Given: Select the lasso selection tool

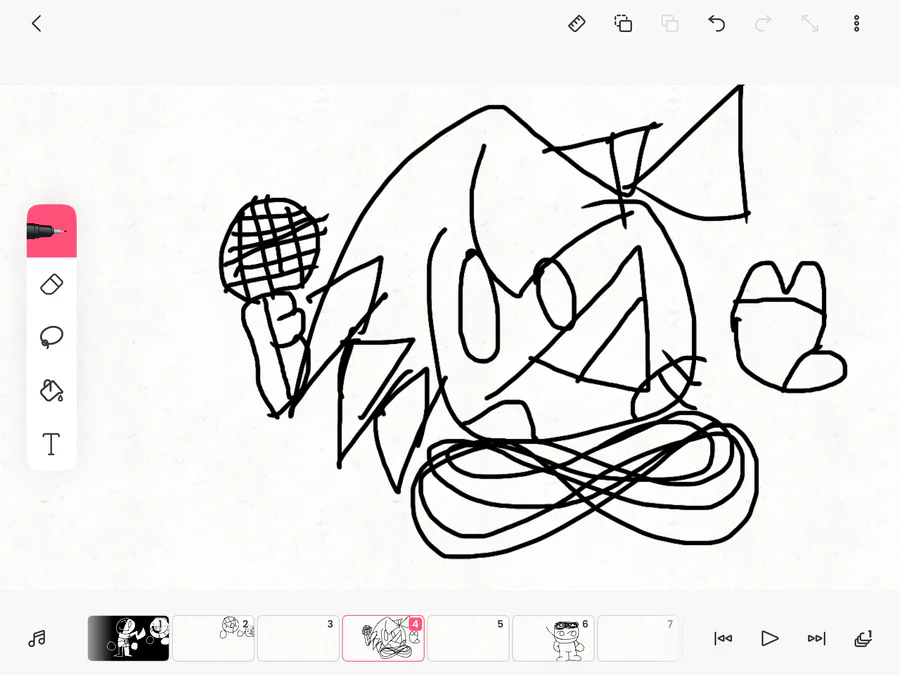Looking at the screenshot, I should point(52,337).
